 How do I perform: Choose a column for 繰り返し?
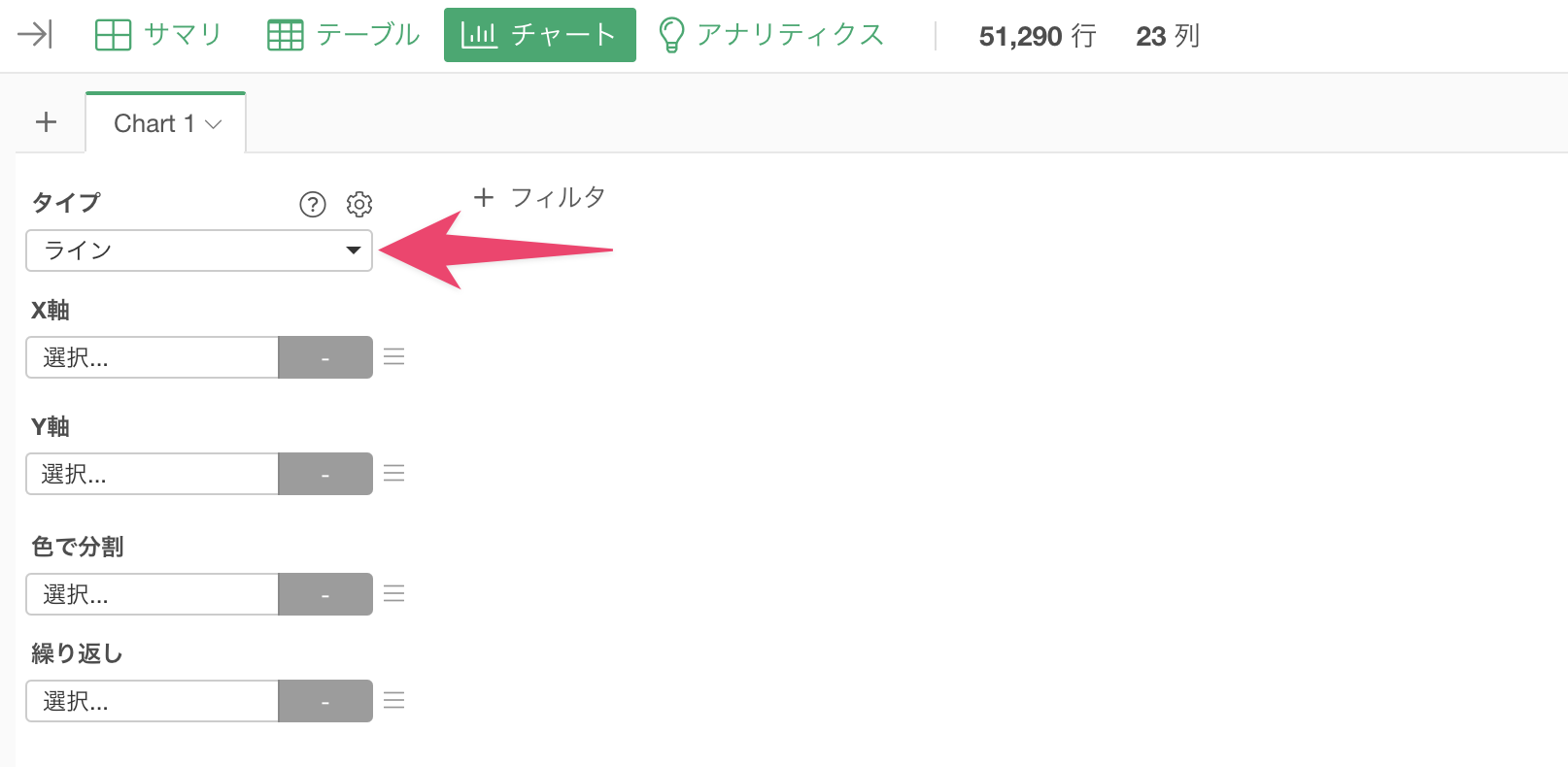(x=153, y=701)
